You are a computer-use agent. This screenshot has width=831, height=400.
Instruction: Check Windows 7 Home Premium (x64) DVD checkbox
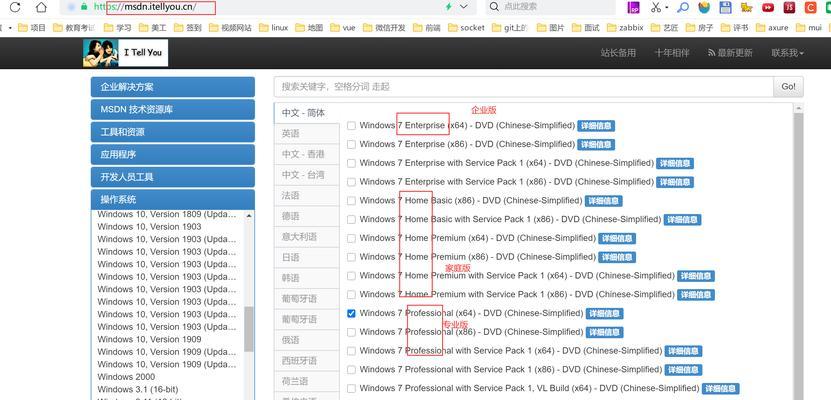pos(351,238)
